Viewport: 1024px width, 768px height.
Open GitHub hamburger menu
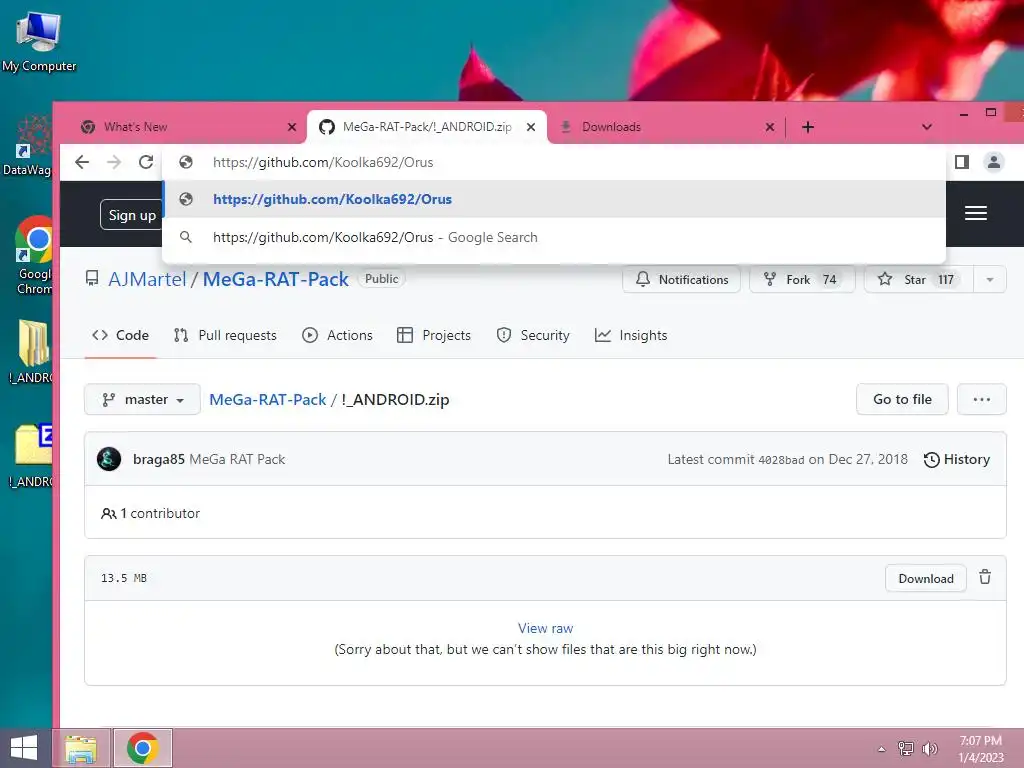tap(976, 213)
